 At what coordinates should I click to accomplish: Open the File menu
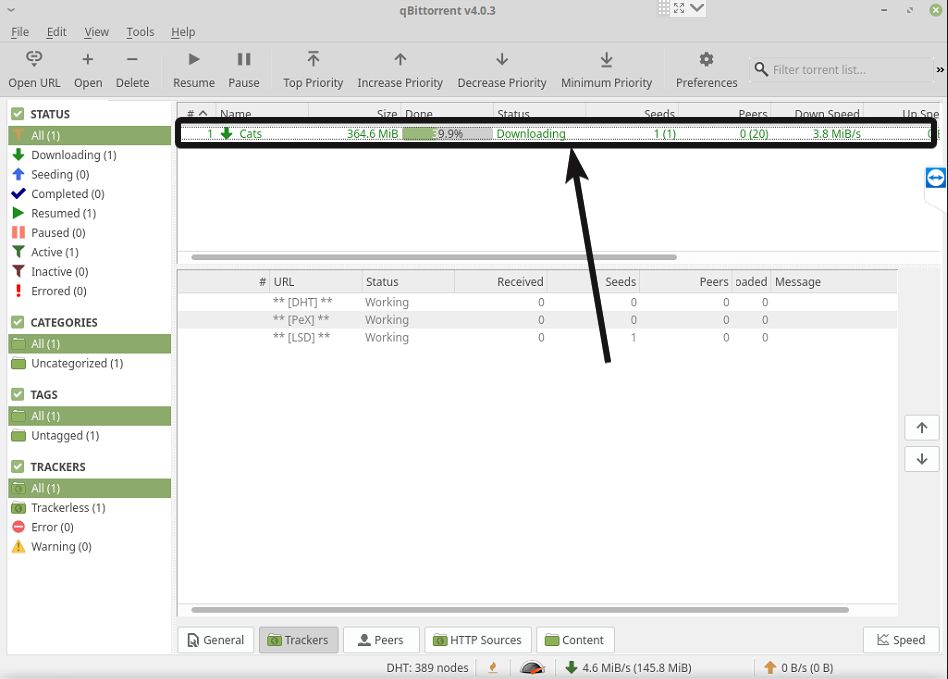[x=20, y=31]
